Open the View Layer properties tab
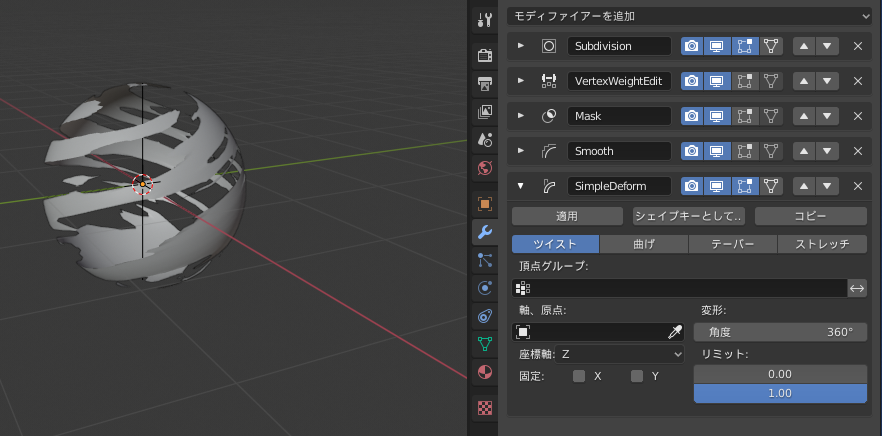 pyautogui.click(x=484, y=112)
